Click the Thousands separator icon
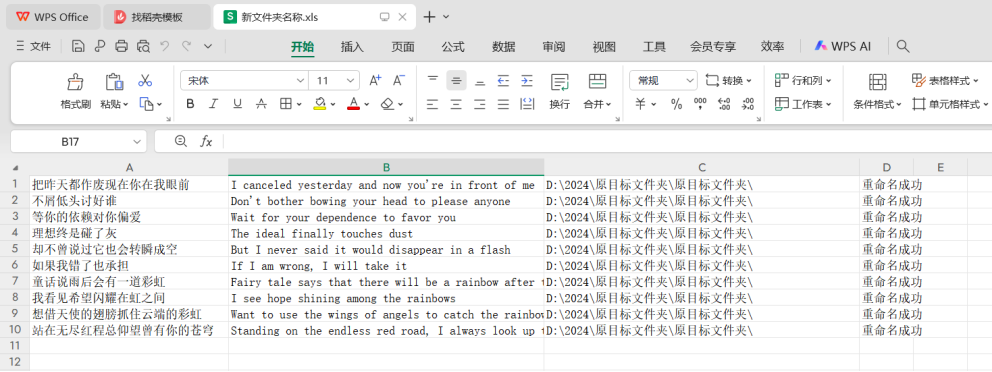Image resolution: width=992 pixels, height=372 pixels. tap(700, 104)
